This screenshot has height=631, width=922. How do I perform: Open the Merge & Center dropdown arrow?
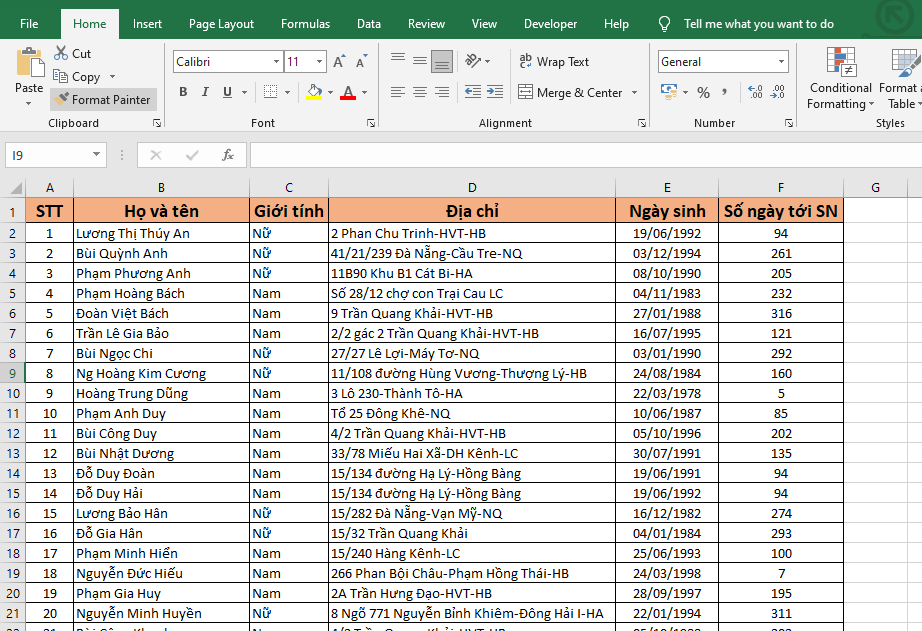(x=633, y=93)
